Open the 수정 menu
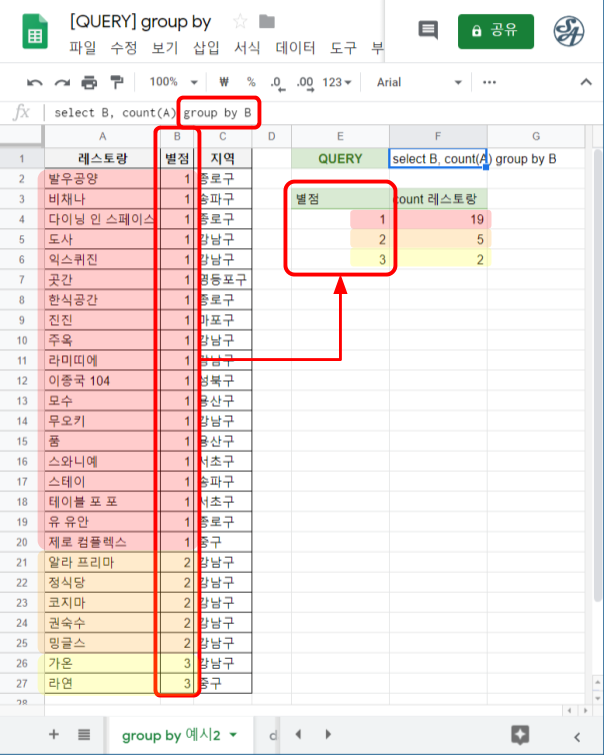604x755 pixels. tap(124, 48)
